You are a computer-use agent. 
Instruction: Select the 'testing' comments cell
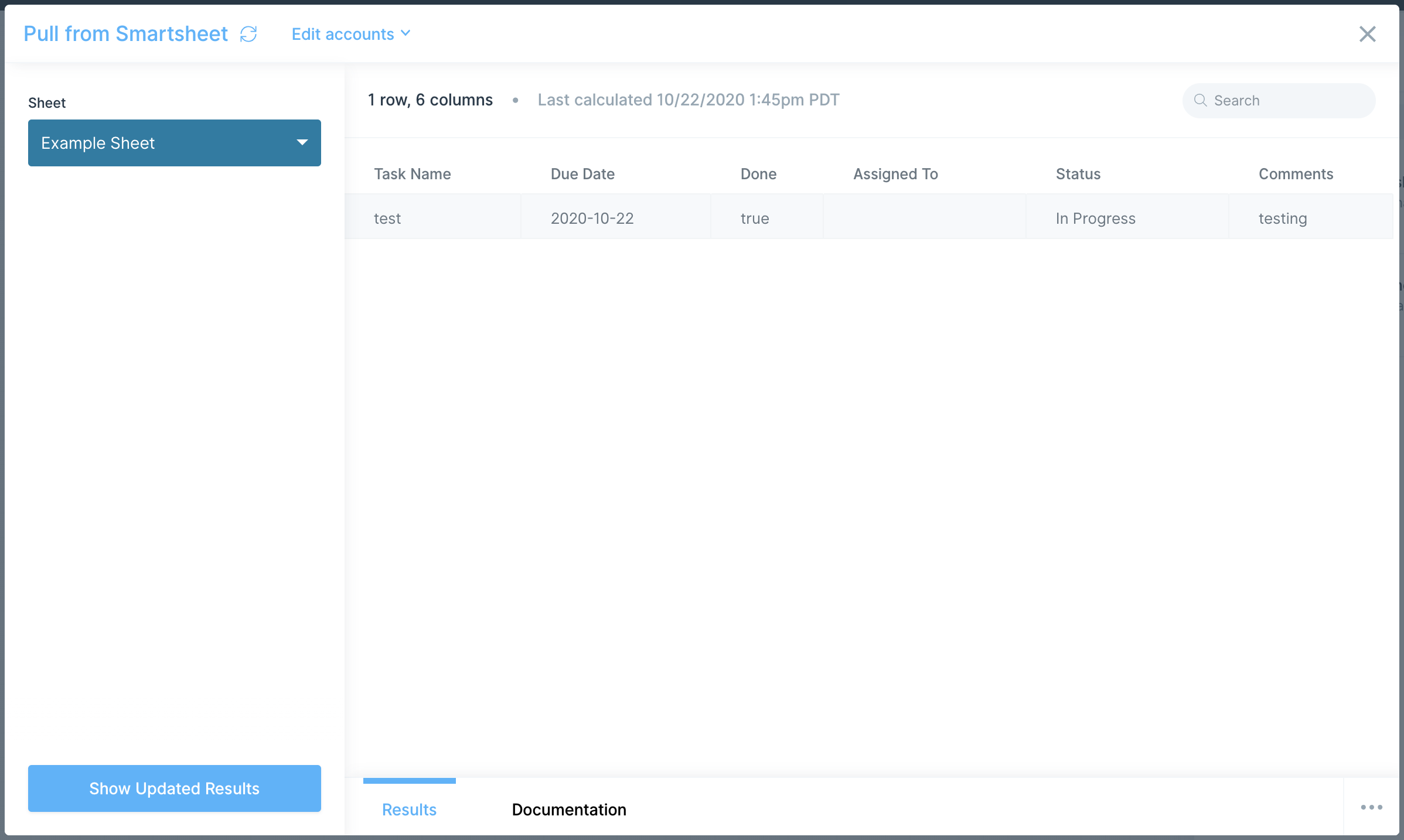tap(1311, 217)
